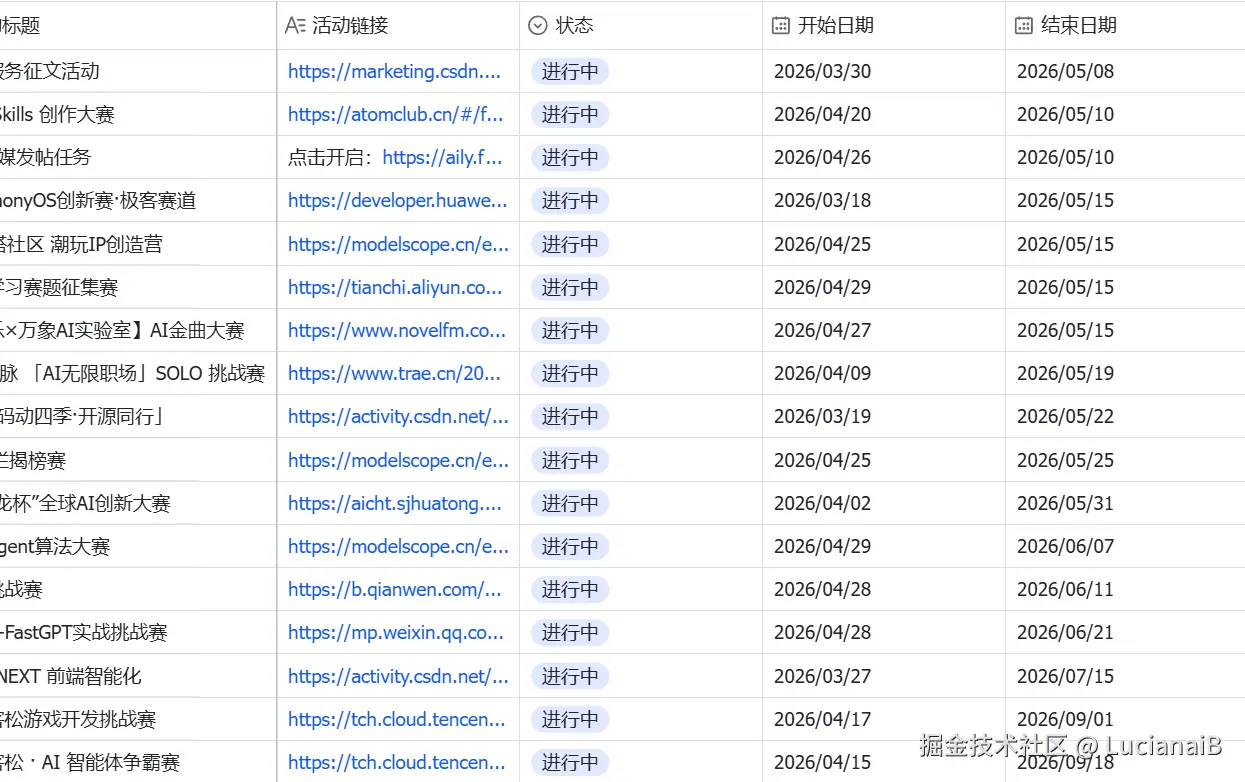Viewport: 1245px width, 782px height.
Task: Select the 活动链接 column header
Action: [x=398, y=25]
